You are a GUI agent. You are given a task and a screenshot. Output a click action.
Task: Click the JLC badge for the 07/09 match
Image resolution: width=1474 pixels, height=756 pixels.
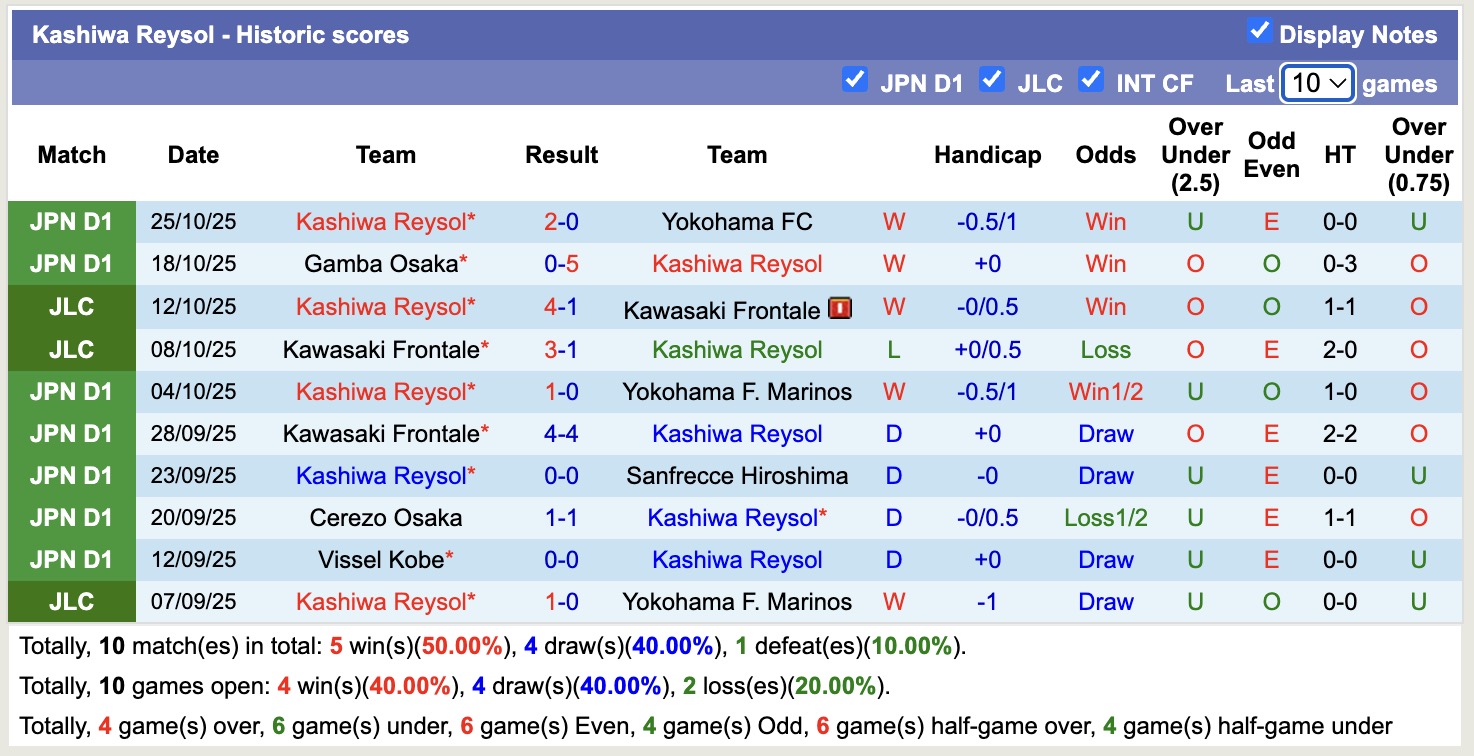[x=71, y=601]
